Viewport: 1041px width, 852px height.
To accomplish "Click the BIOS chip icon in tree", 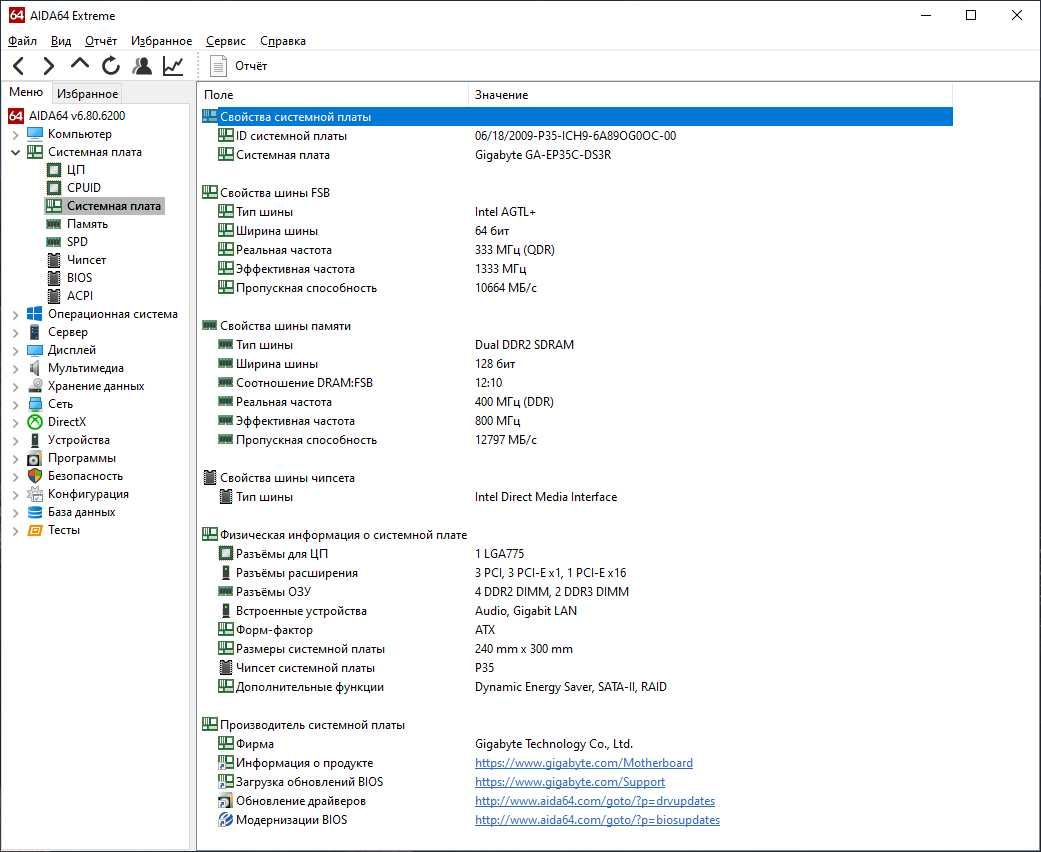I will [x=54, y=278].
